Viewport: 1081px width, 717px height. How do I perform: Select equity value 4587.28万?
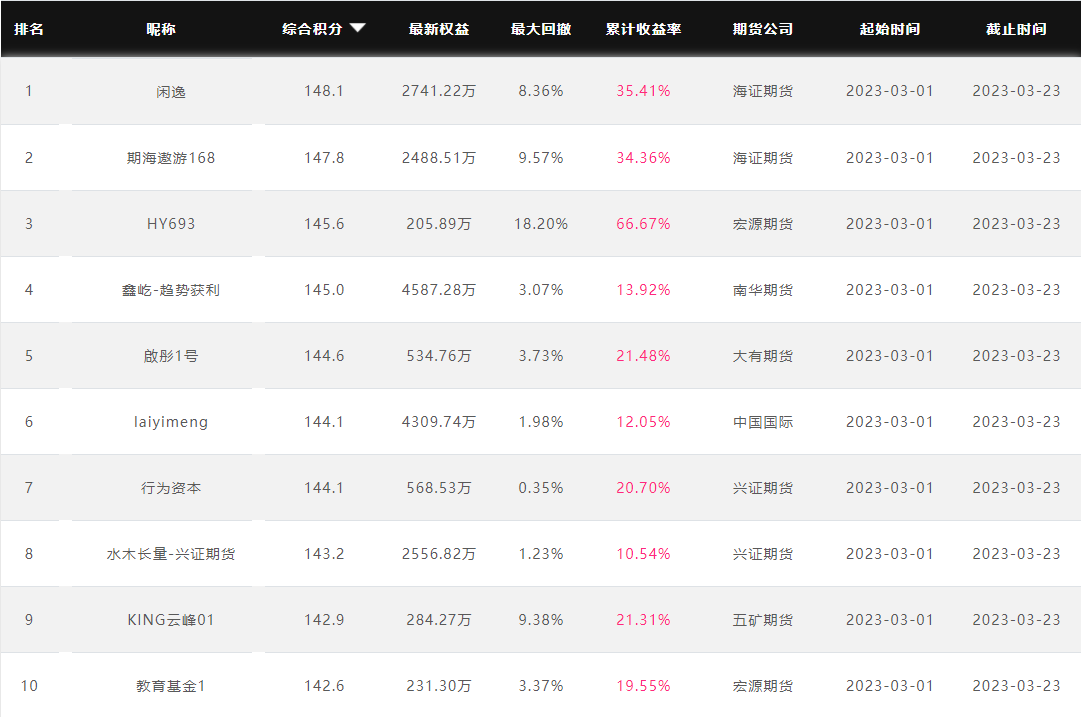pyautogui.click(x=438, y=290)
